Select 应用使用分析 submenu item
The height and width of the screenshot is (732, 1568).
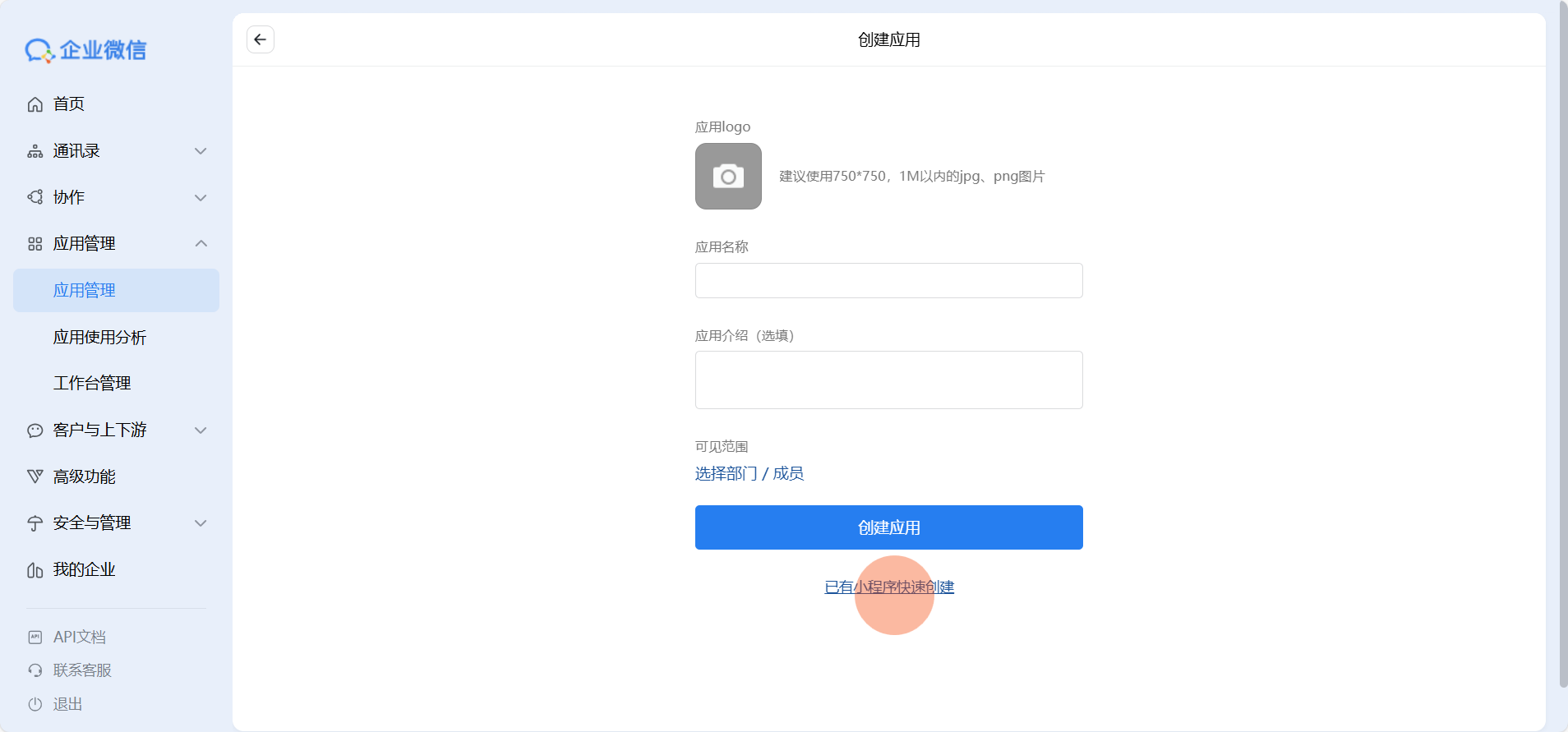(99, 338)
